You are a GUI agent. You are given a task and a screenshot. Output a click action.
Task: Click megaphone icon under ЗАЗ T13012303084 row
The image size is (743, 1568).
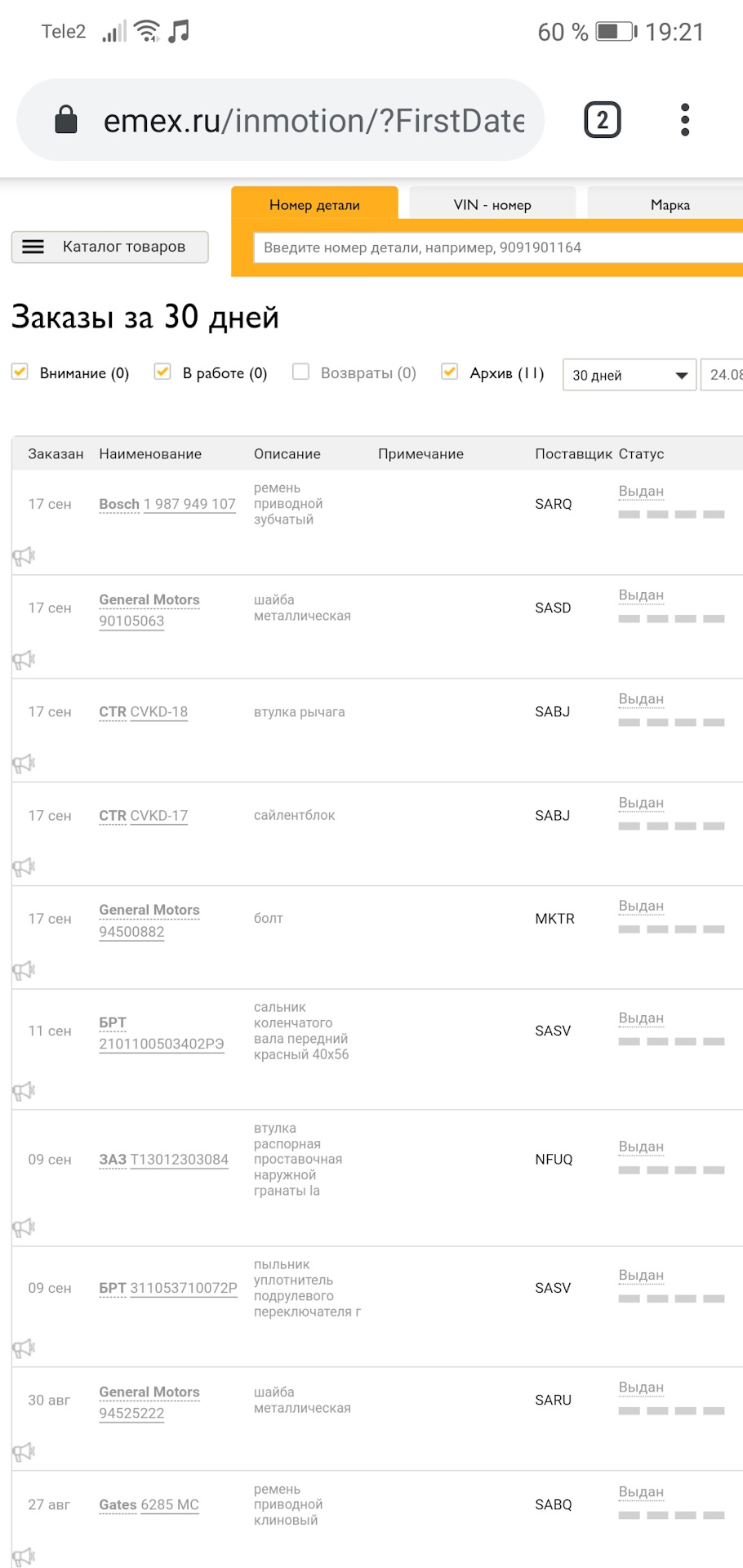click(x=23, y=1227)
